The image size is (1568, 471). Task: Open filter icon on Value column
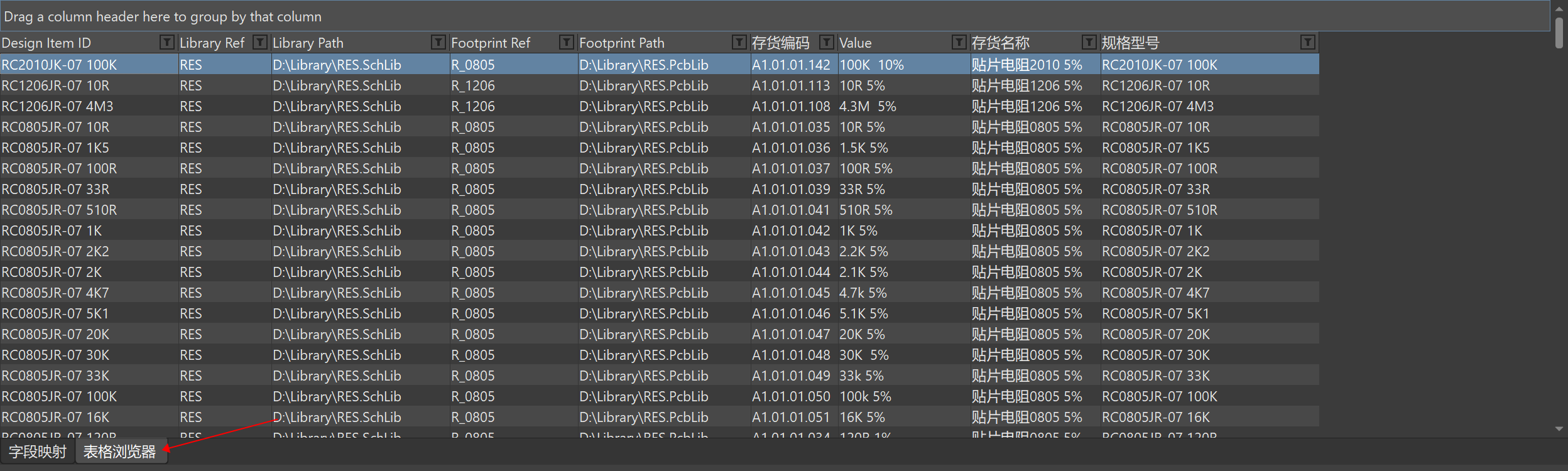(959, 42)
